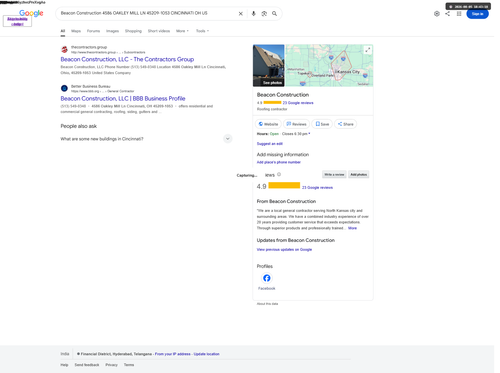
Task: Click the Share button in panel
Action: 345,124
